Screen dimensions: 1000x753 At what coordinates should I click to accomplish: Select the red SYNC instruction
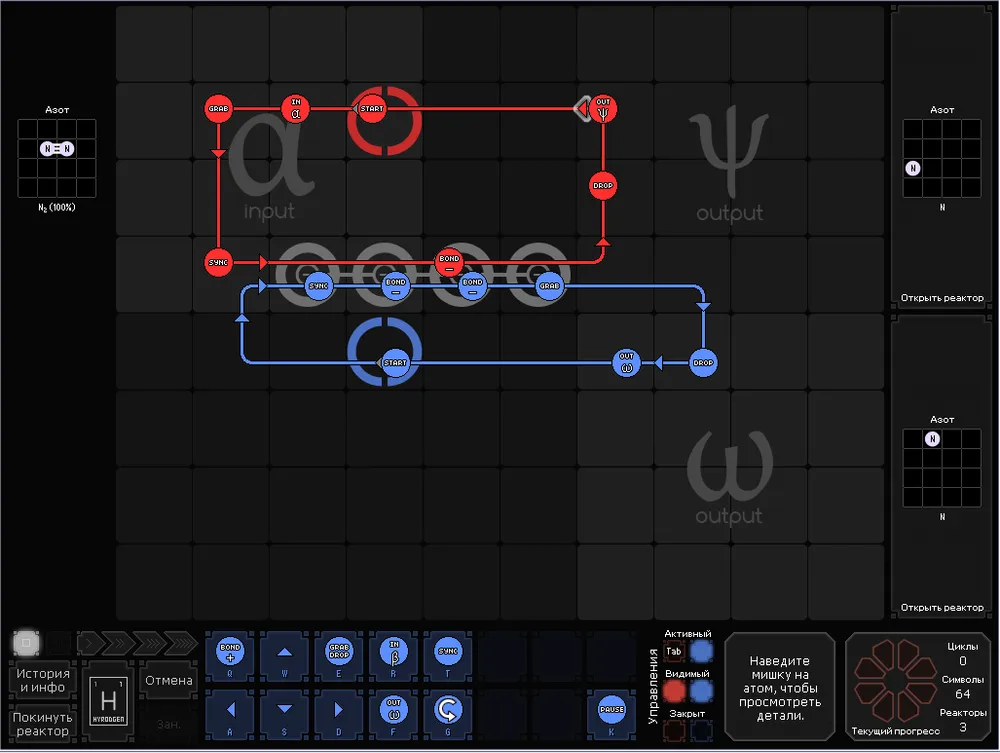(218, 263)
